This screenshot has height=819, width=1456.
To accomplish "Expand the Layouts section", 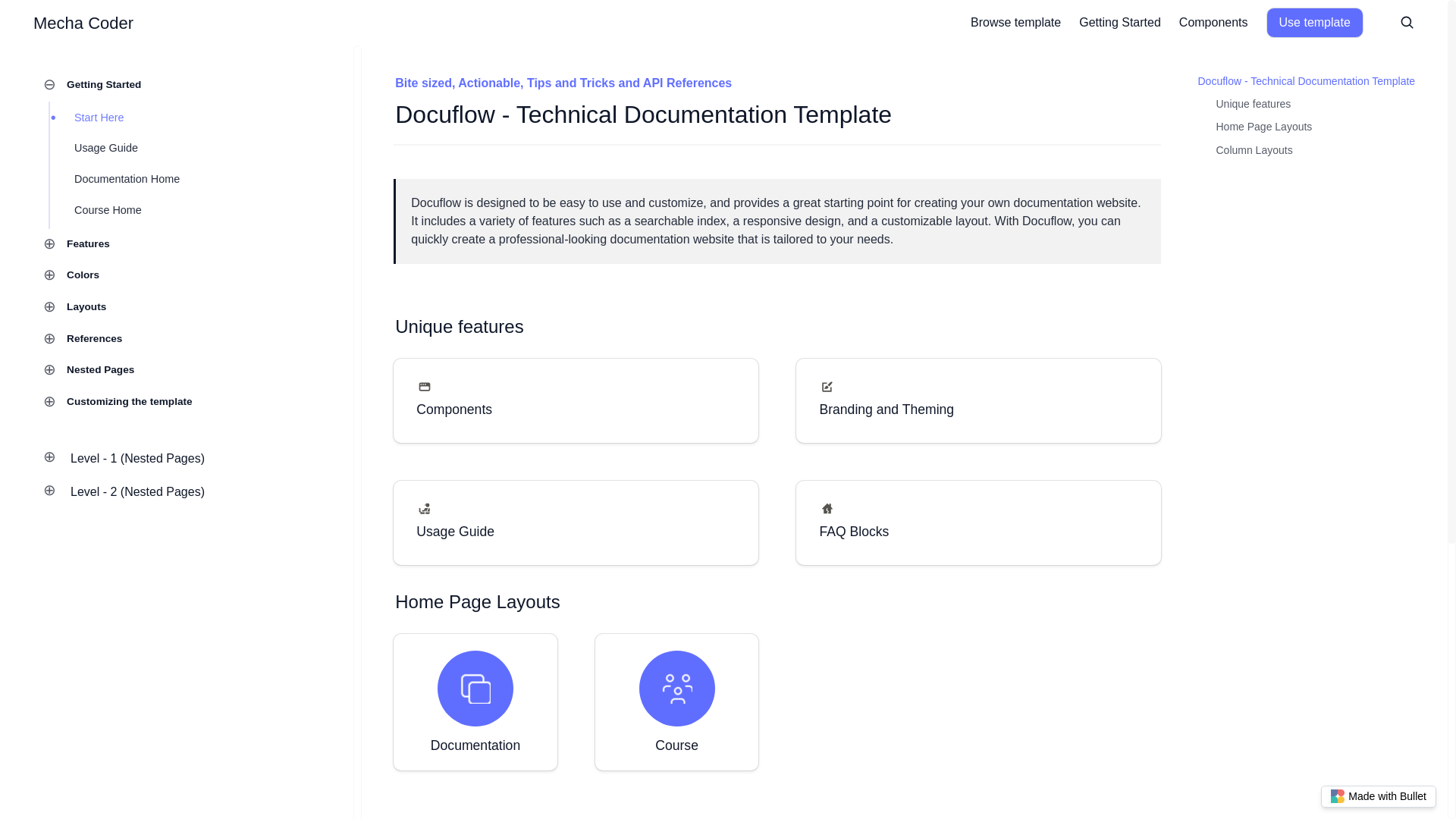I will tap(49, 307).
